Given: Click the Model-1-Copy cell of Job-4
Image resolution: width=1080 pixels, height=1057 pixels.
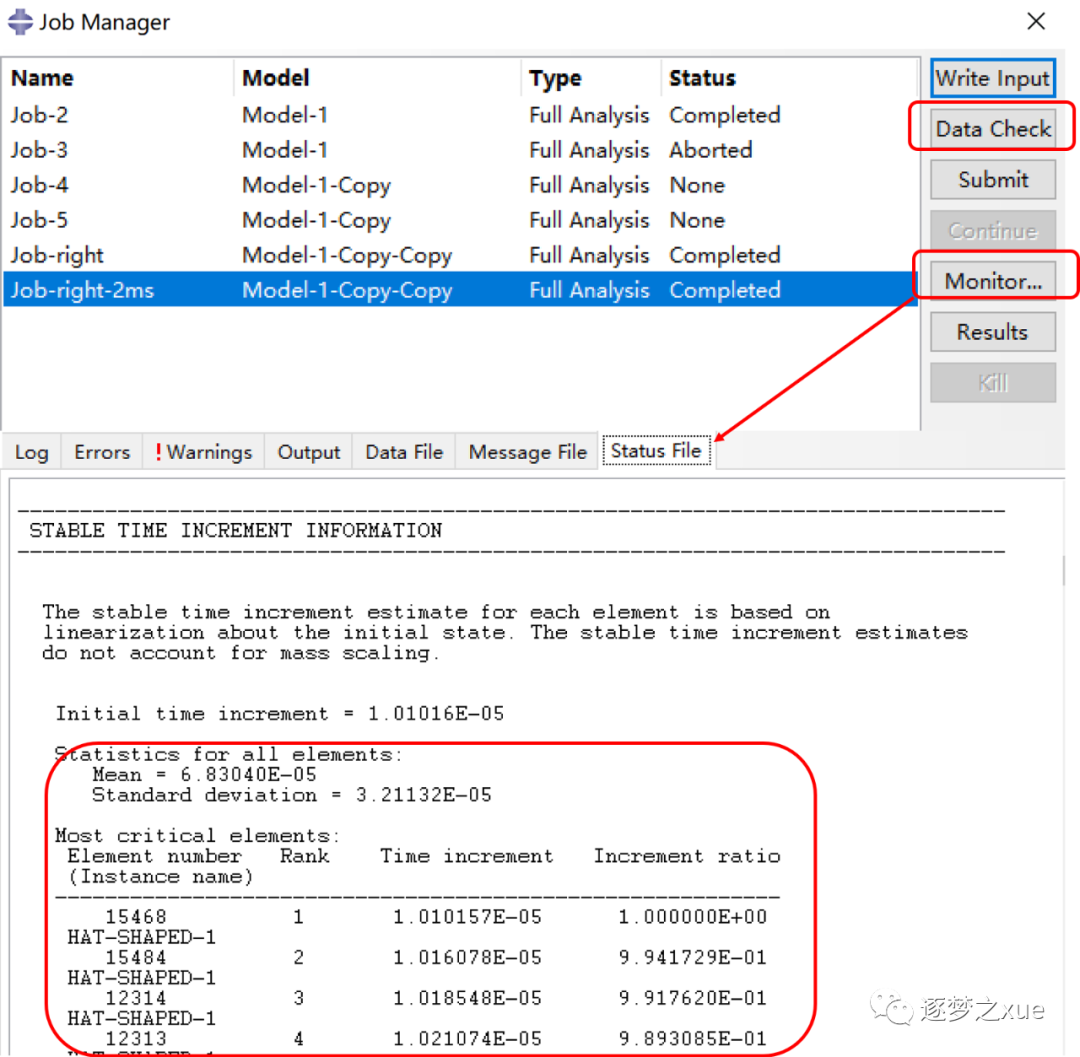Looking at the screenshot, I should click(316, 185).
